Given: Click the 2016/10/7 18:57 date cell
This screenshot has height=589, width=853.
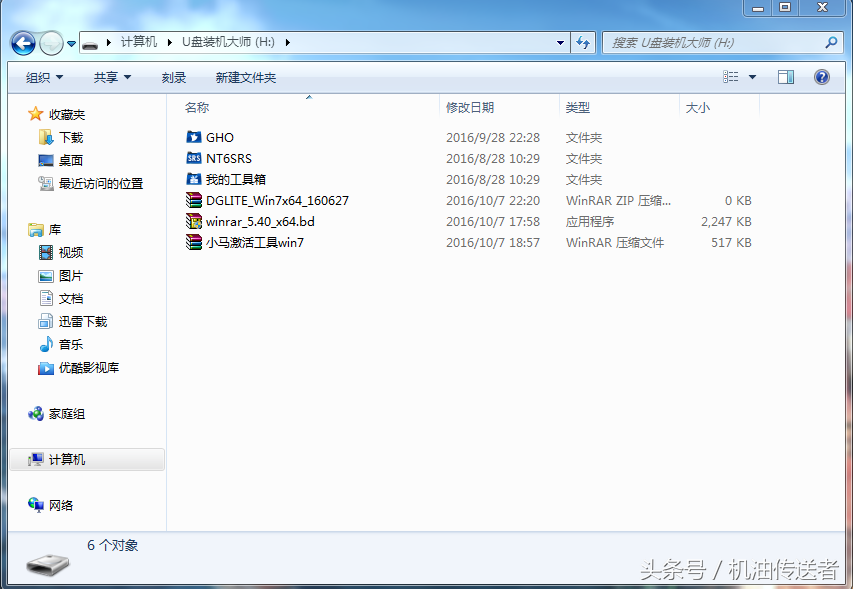Looking at the screenshot, I should click(493, 243).
